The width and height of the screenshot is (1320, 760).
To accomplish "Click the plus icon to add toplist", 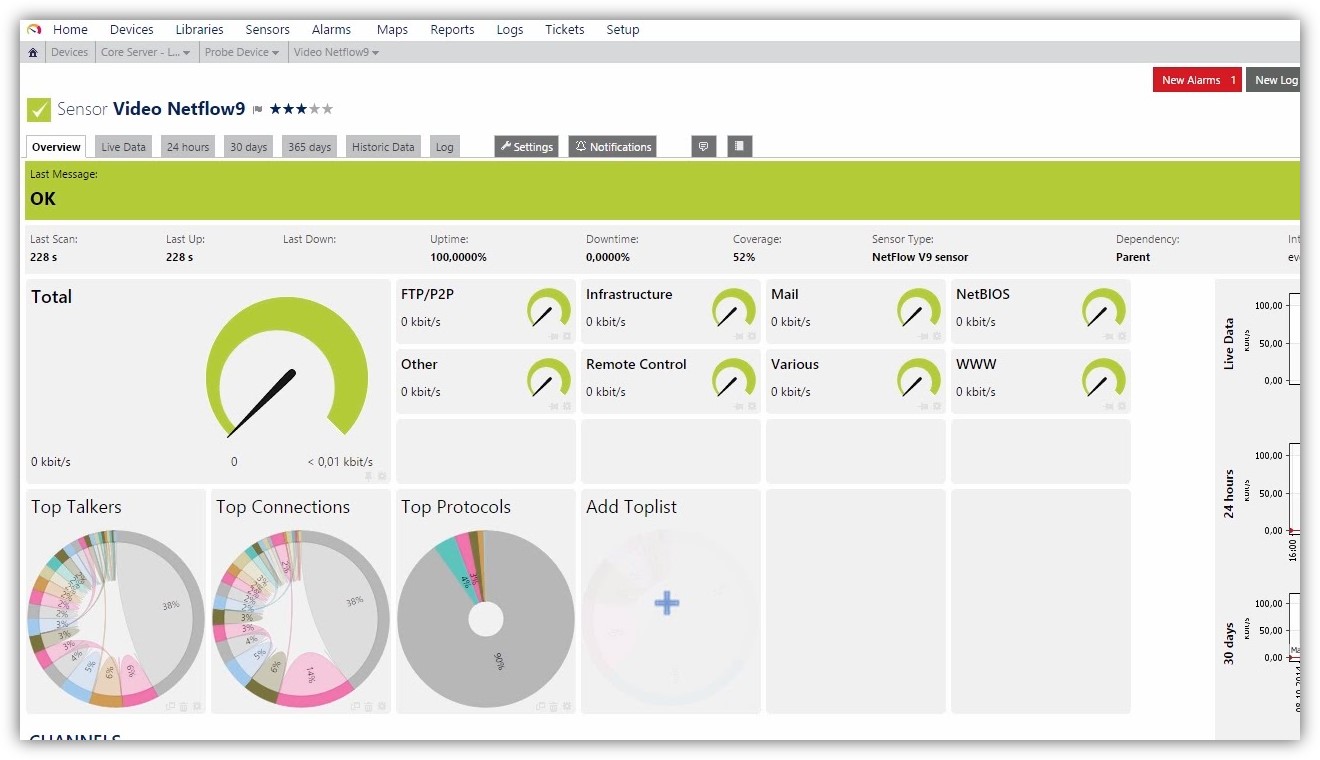I will 667,602.
